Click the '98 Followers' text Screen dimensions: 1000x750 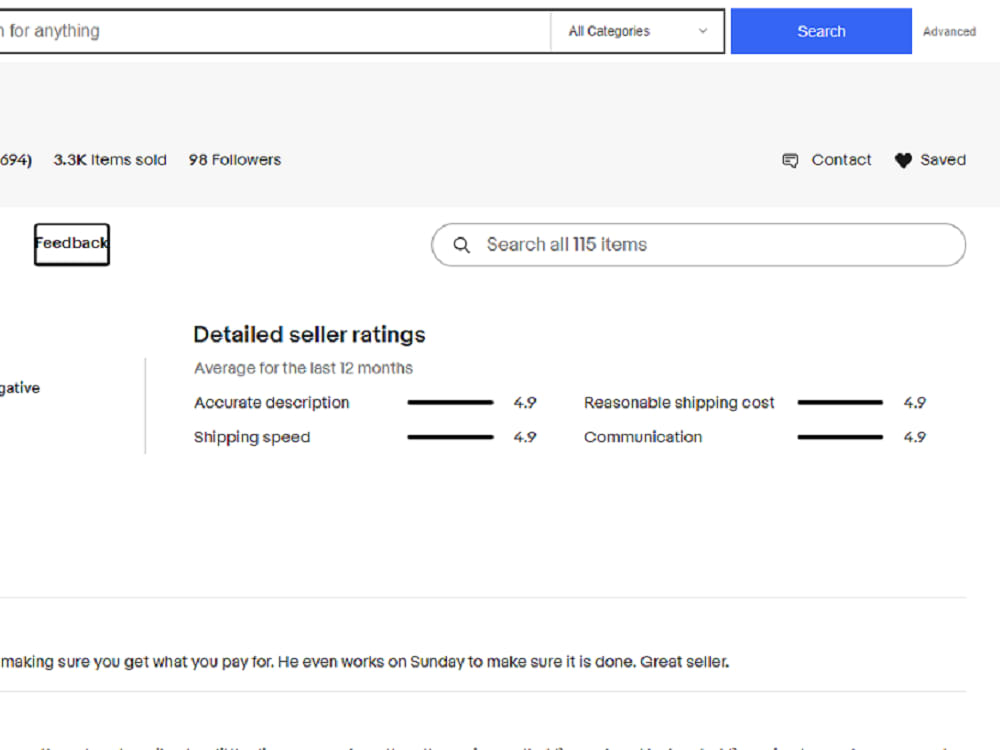(x=235, y=160)
